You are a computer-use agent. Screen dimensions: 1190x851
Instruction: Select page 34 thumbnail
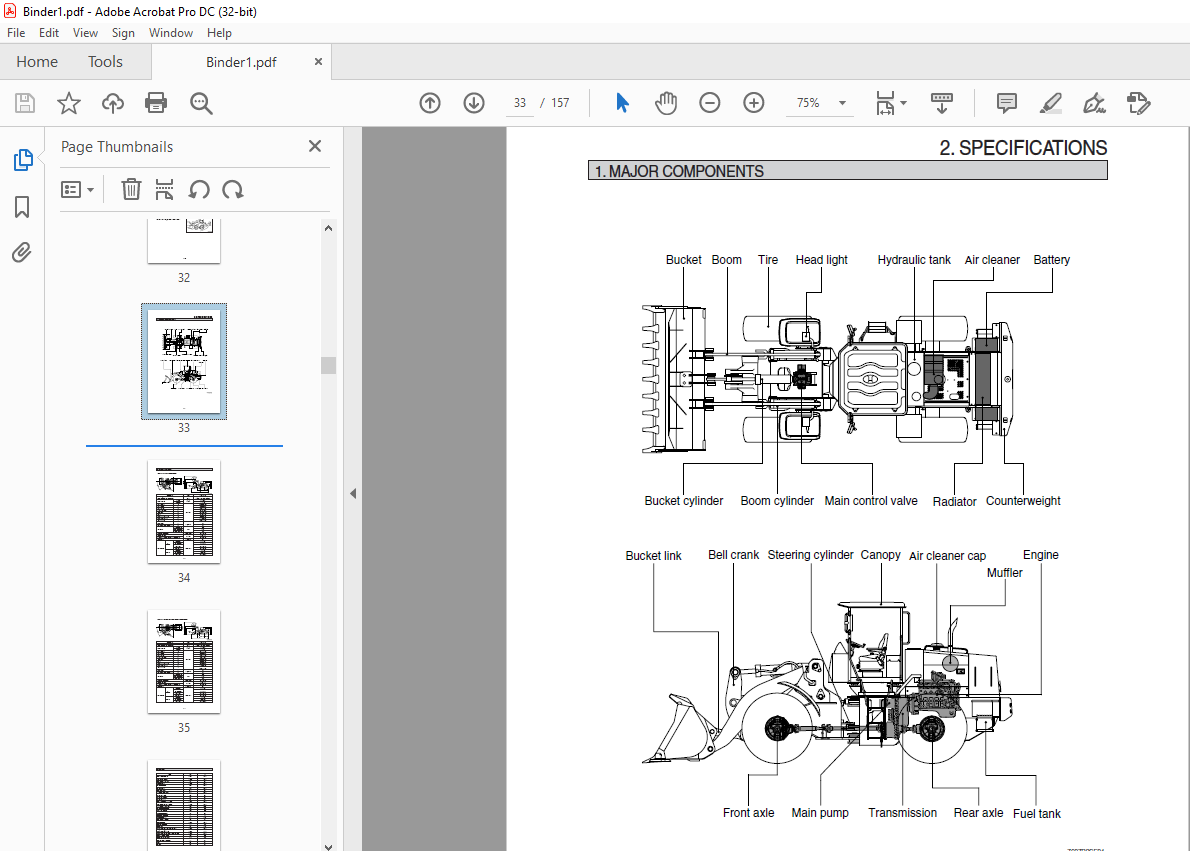184,512
